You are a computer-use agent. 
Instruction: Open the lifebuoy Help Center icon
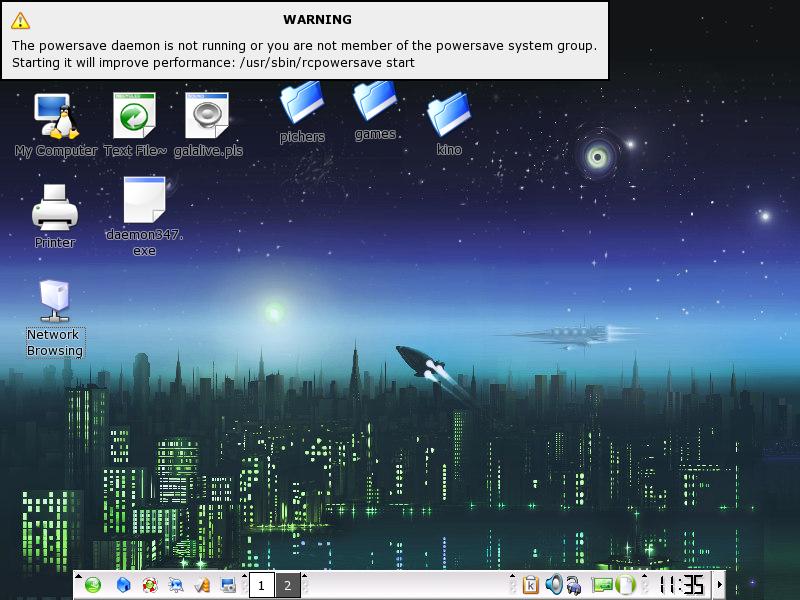click(150, 585)
